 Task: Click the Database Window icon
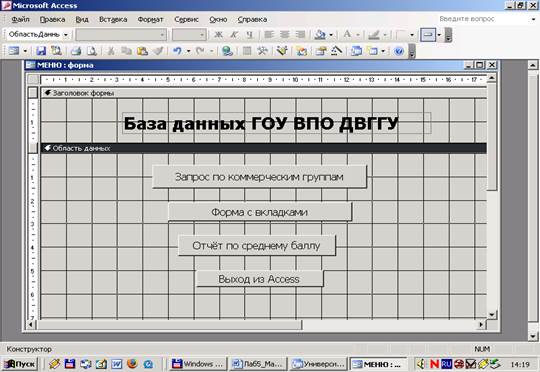pyautogui.click(x=356, y=51)
